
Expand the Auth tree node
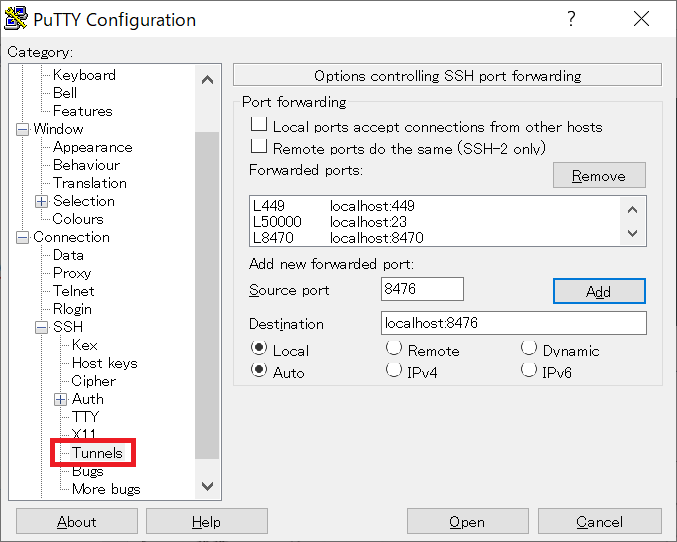(60, 399)
